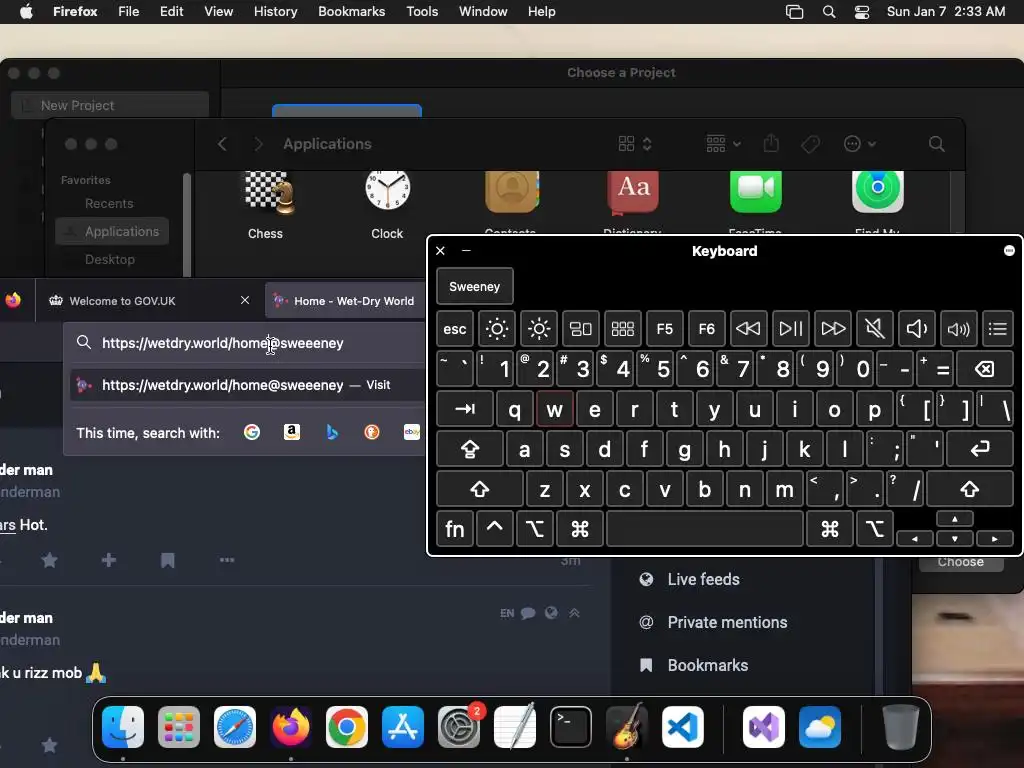Screen dimensions: 1024x768
Task: Tap the mute key on the on-screen keyboard
Action: 874,328
